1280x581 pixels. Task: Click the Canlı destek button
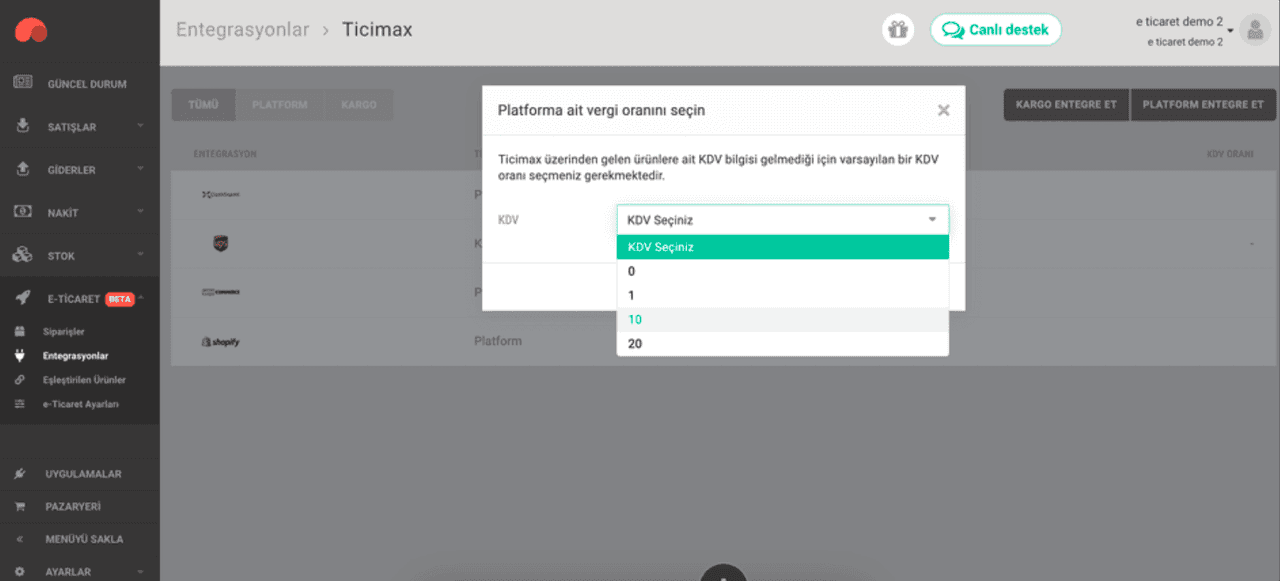point(996,30)
